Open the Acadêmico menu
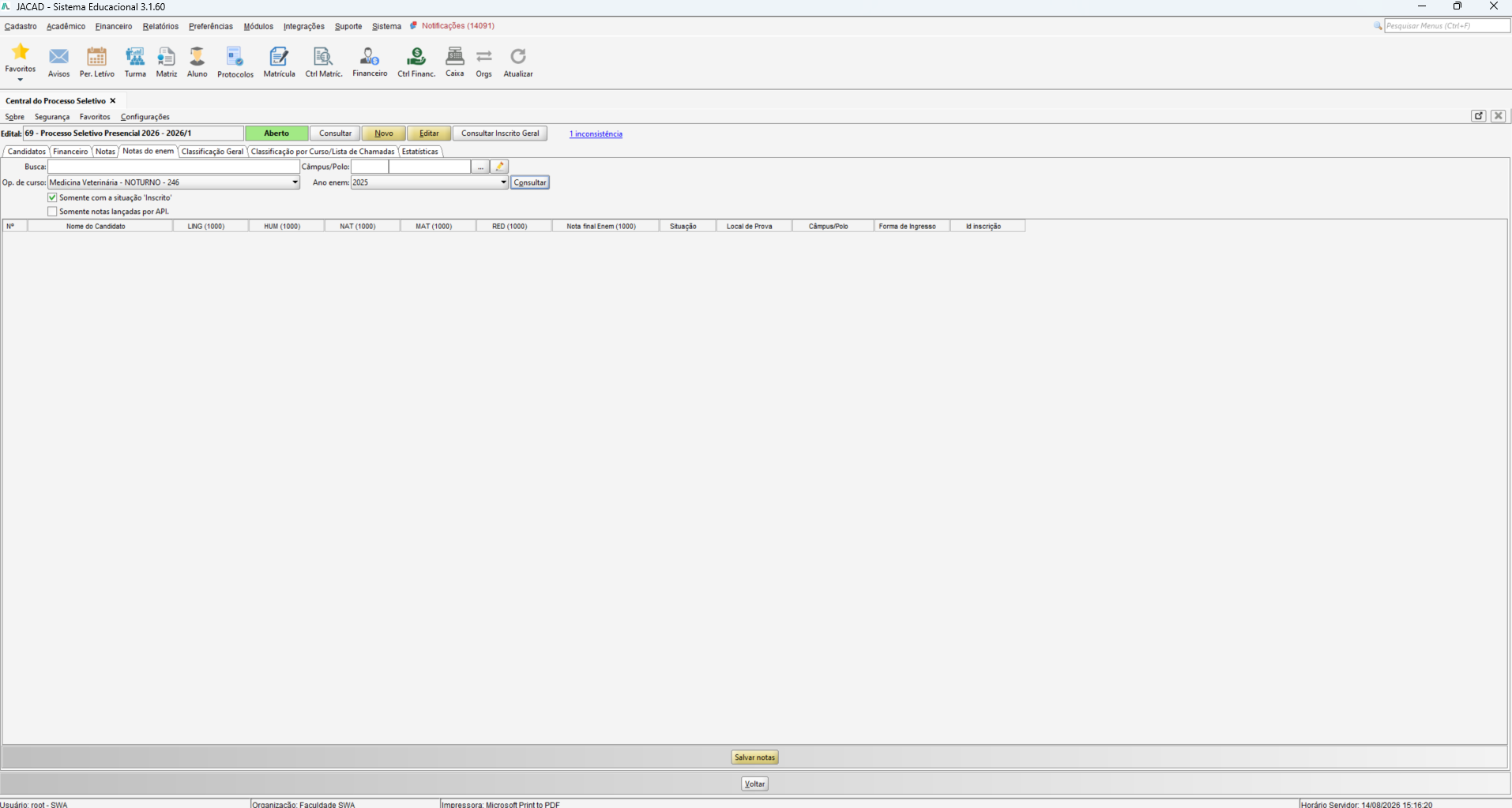 point(66,26)
